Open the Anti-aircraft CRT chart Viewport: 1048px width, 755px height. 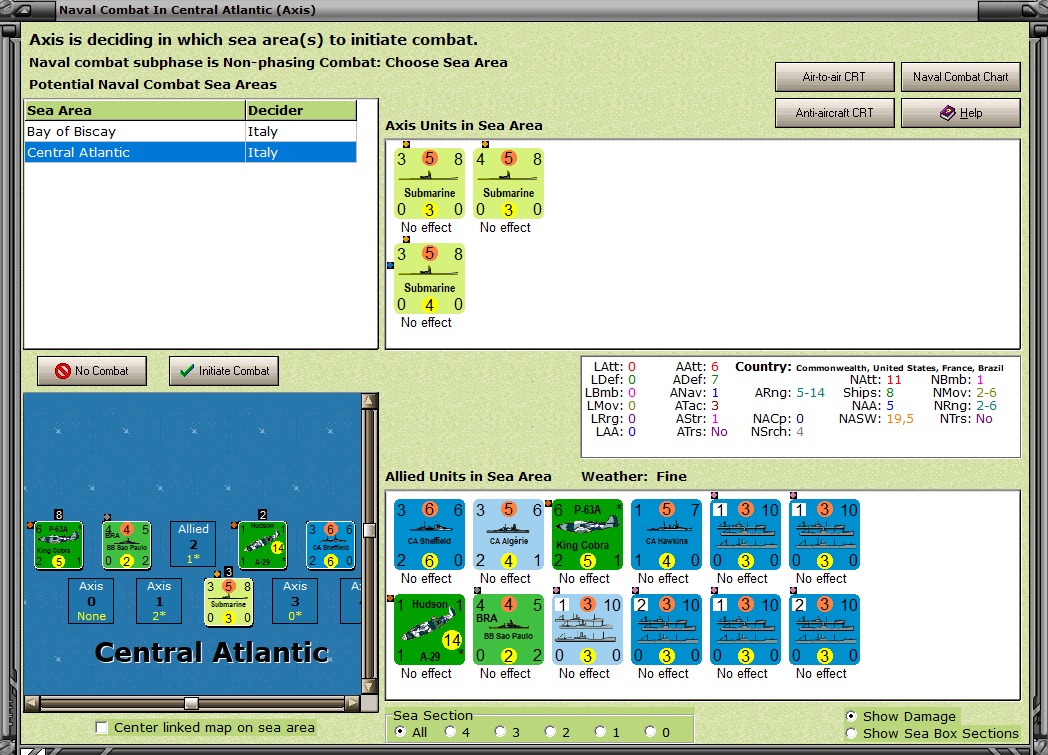coord(834,113)
